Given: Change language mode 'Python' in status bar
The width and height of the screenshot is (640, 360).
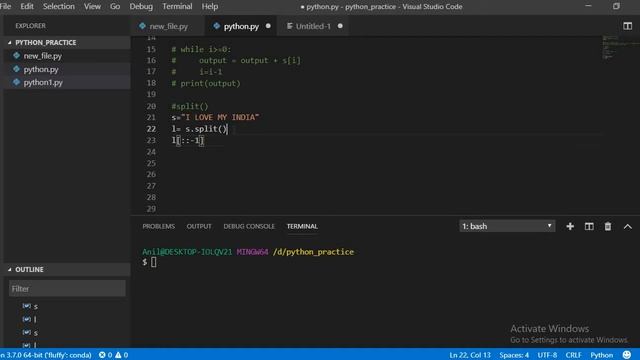Looking at the screenshot, I should pyautogui.click(x=602, y=355).
